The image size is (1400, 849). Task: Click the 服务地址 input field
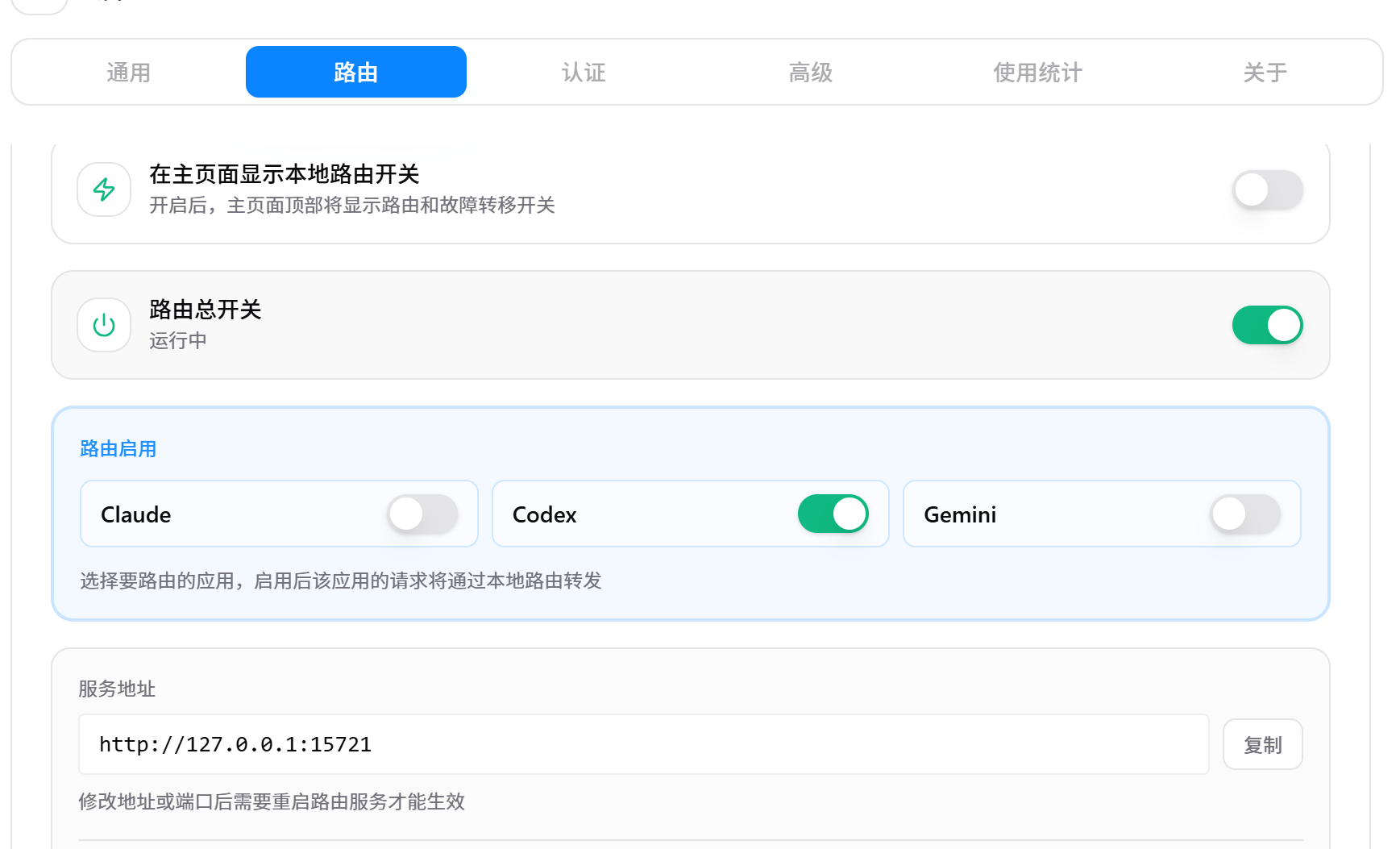[x=644, y=744]
